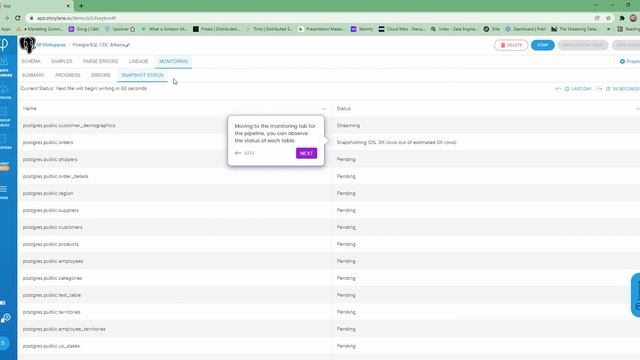Open the Last Day time range dropdown
The width and height of the screenshot is (640, 360).
pyautogui.click(x=578, y=89)
